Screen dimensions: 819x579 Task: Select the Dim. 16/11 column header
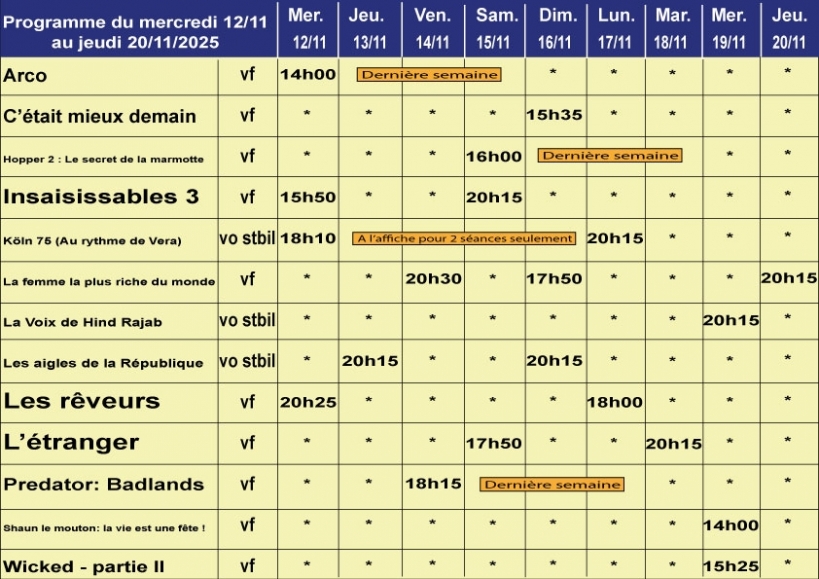[558, 28]
